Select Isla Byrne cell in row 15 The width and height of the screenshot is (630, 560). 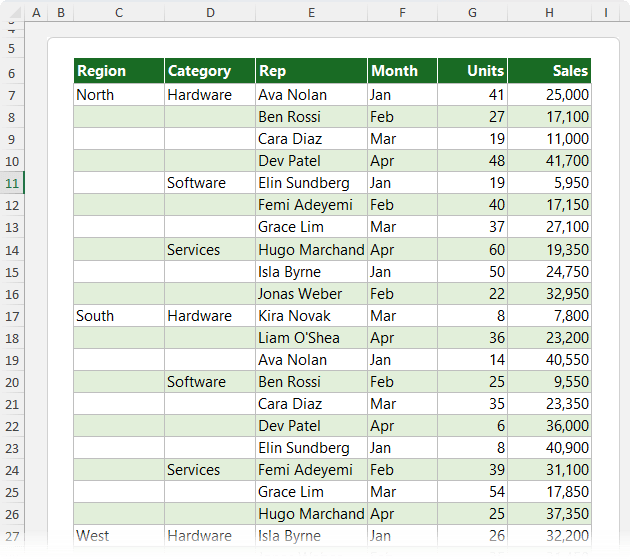(x=311, y=272)
